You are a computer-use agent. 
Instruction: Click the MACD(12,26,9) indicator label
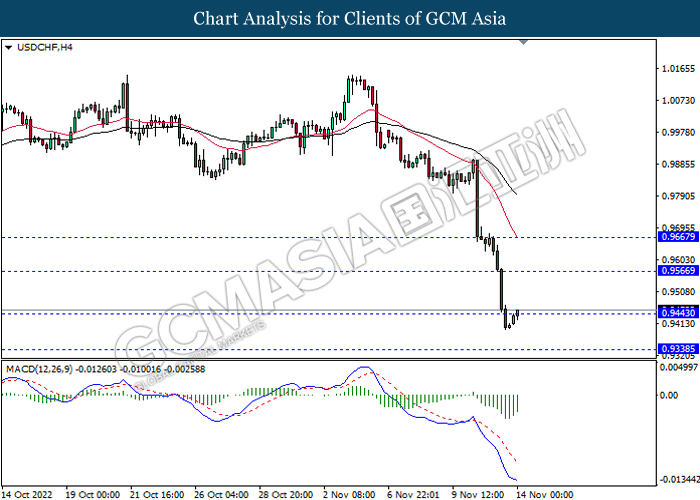coord(105,369)
